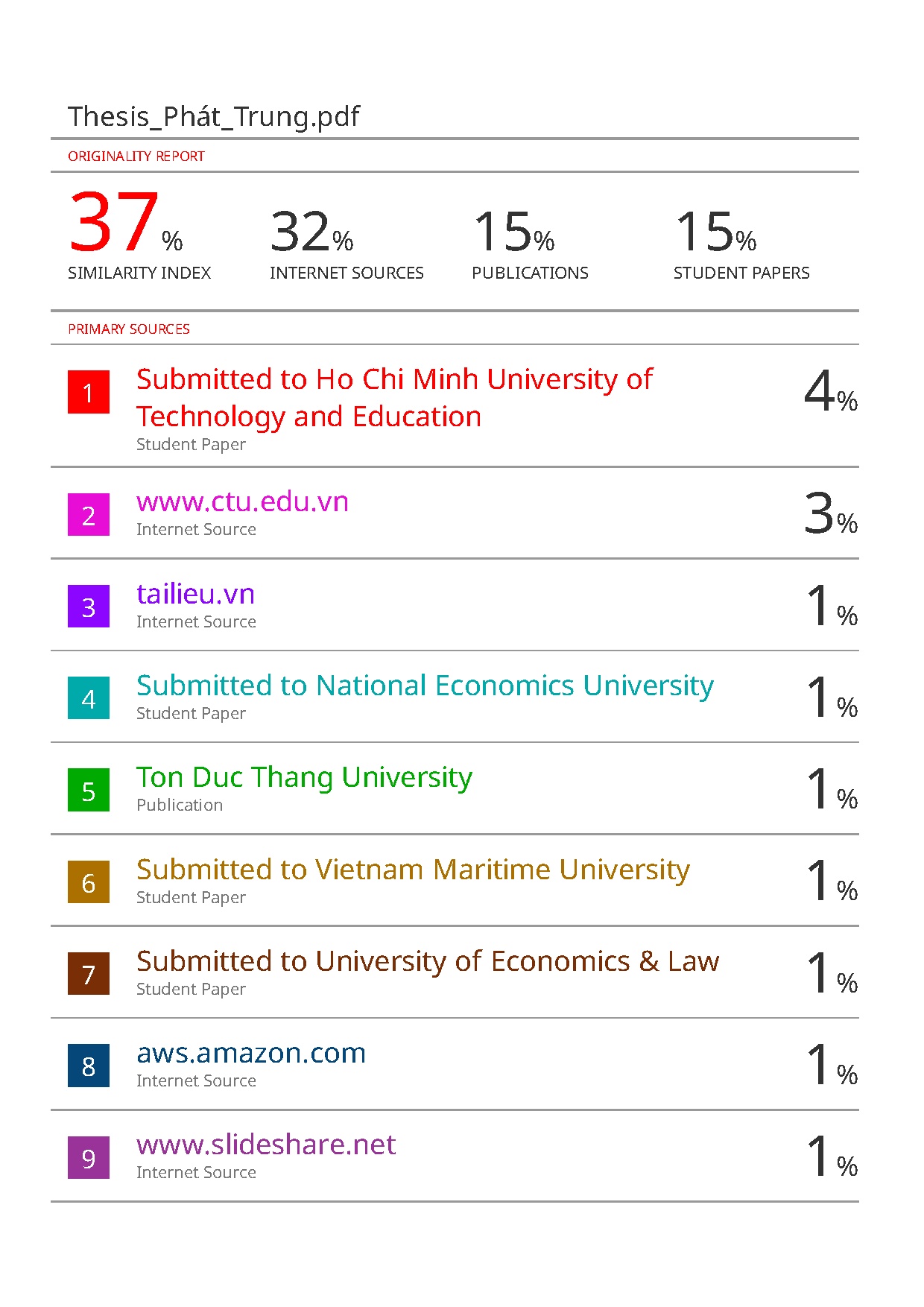Click the red source number 1 badge
924x1307 pixels.
click(89, 392)
